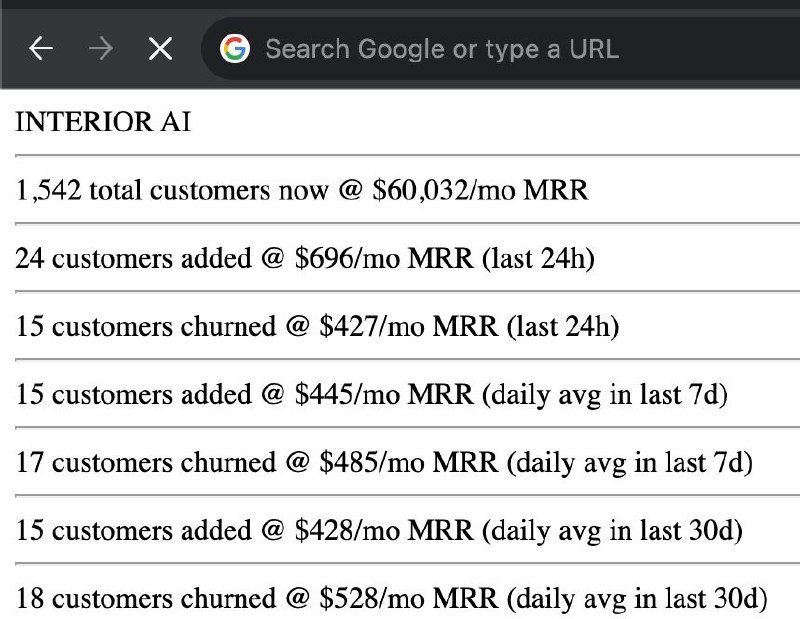Click the 15 customers added $428/mo line
Image resolution: width=800 pixels, height=619 pixels.
tap(379, 530)
